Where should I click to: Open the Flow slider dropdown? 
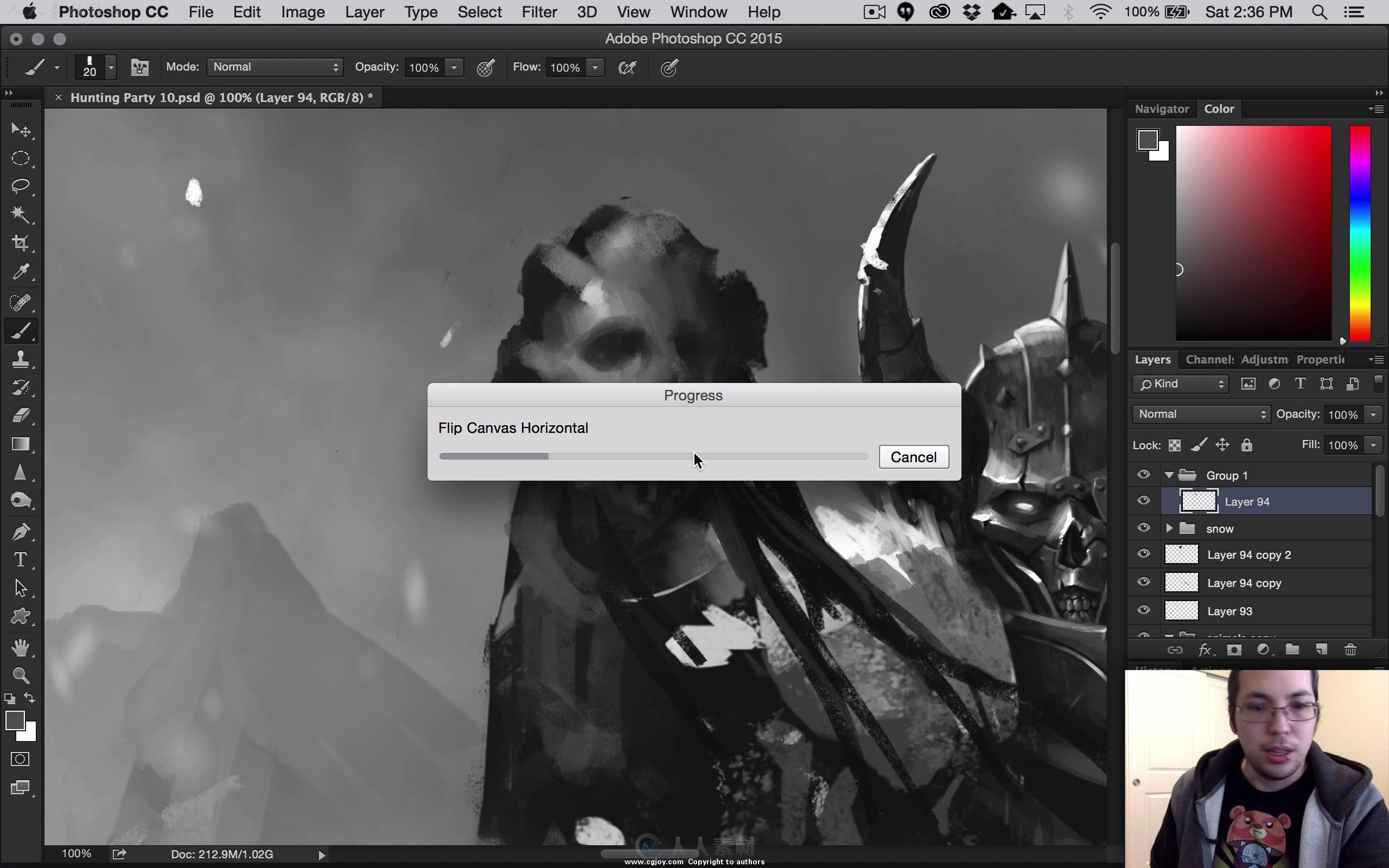click(595, 68)
